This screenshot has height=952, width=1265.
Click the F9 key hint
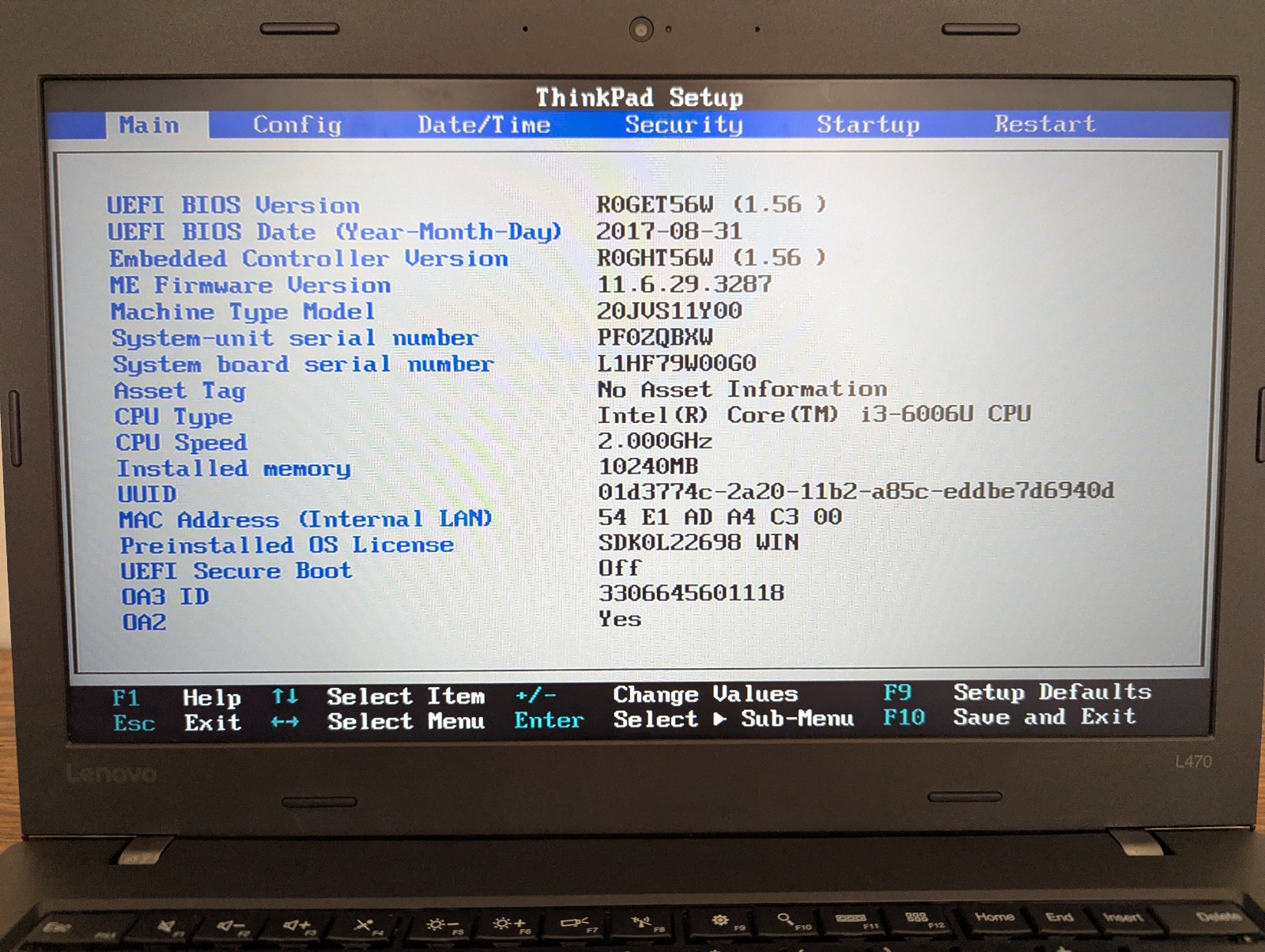pyautogui.click(x=898, y=693)
